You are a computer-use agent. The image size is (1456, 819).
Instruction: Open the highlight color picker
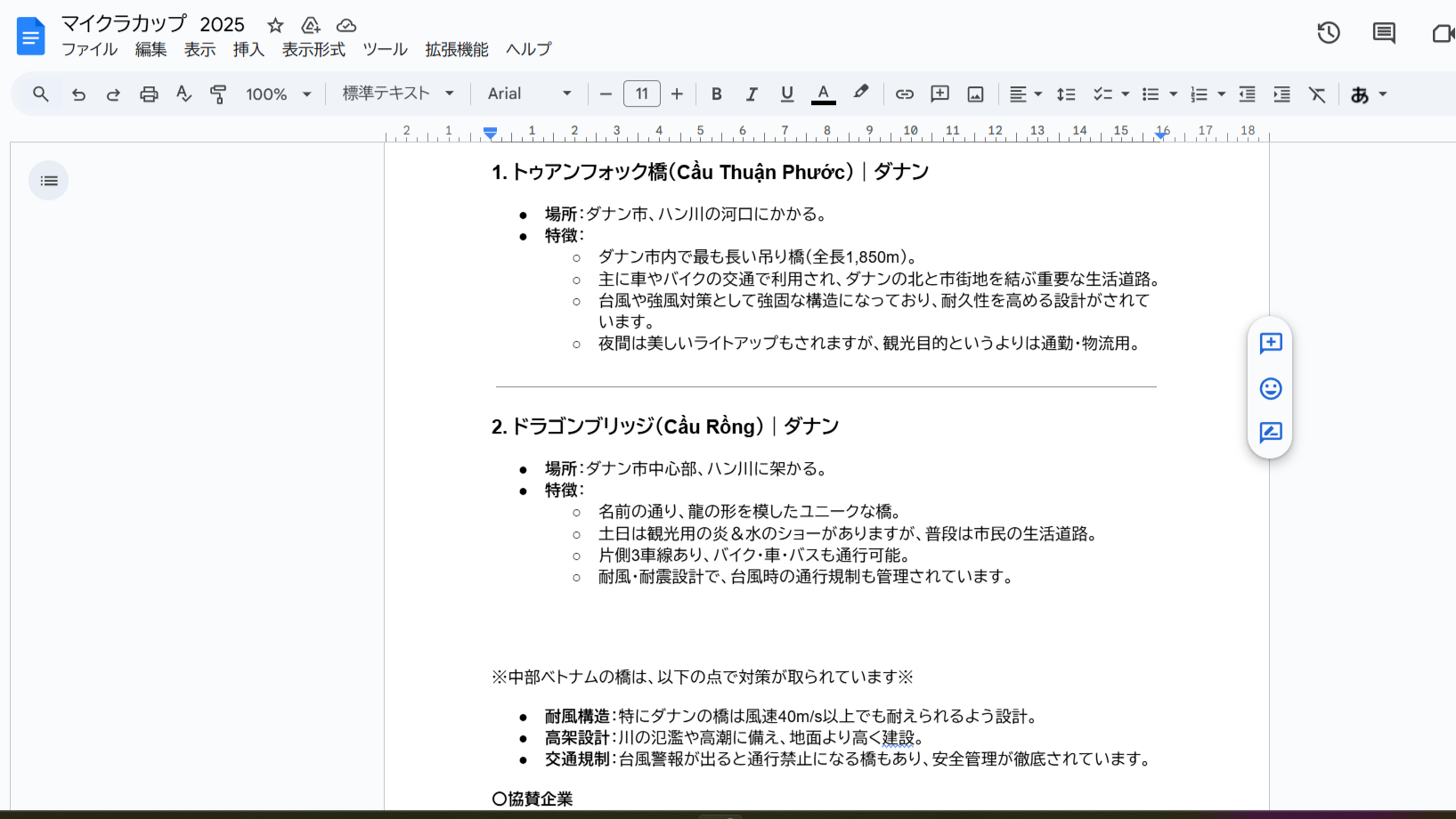[860, 93]
